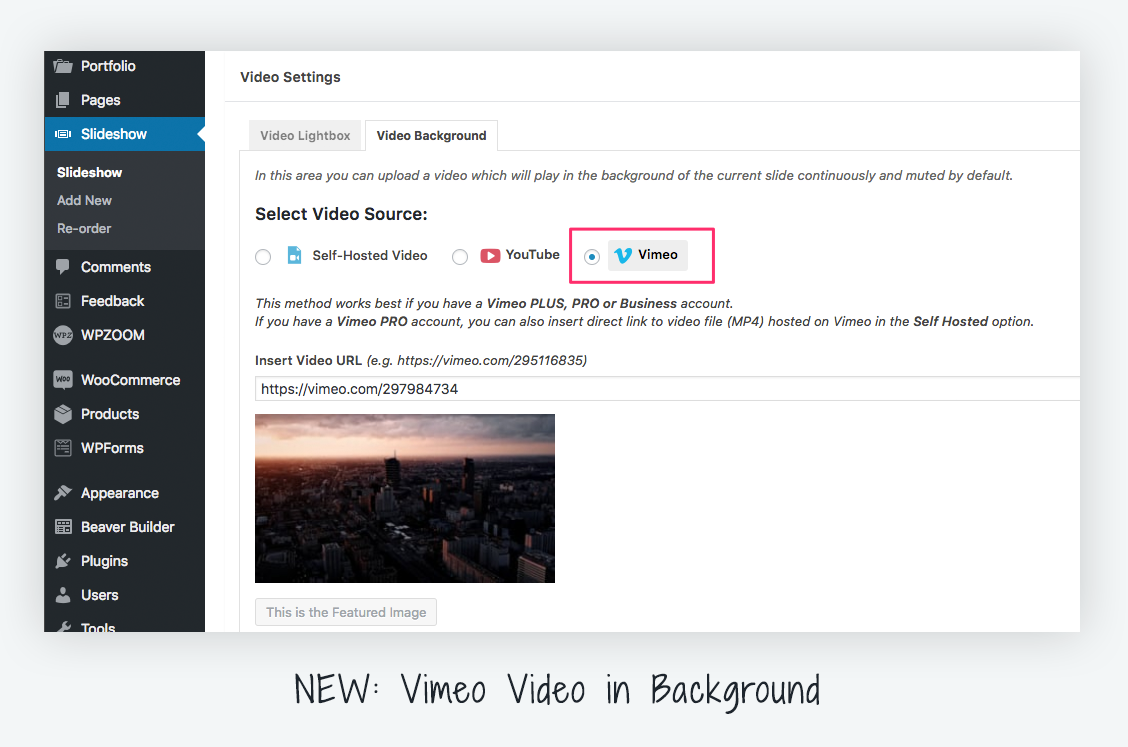Click the Comments speech bubble icon

63,267
